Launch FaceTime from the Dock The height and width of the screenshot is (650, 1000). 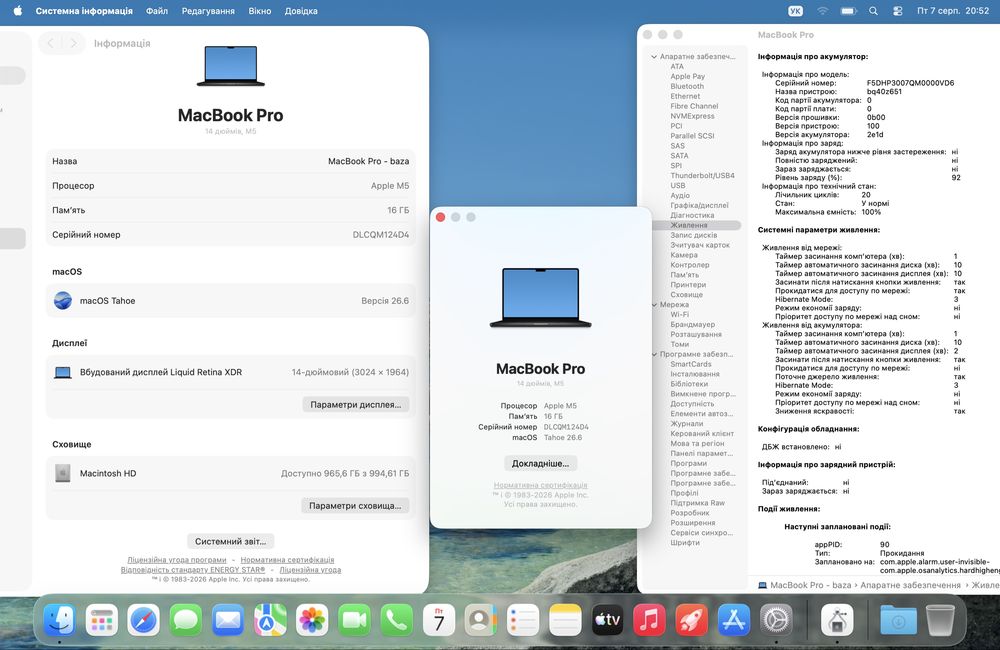coord(354,619)
